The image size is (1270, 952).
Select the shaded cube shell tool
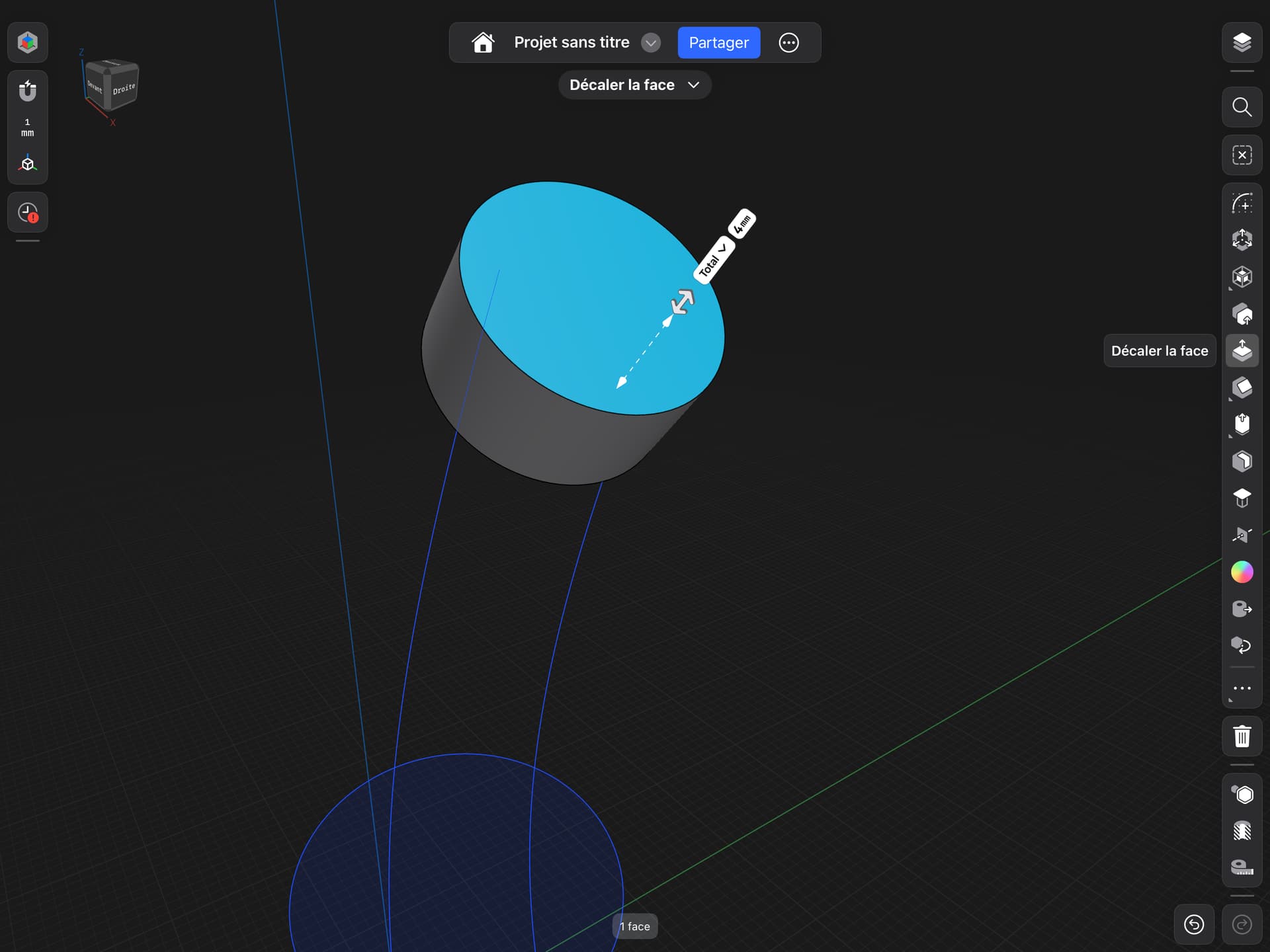click(x=1242, y=461)
